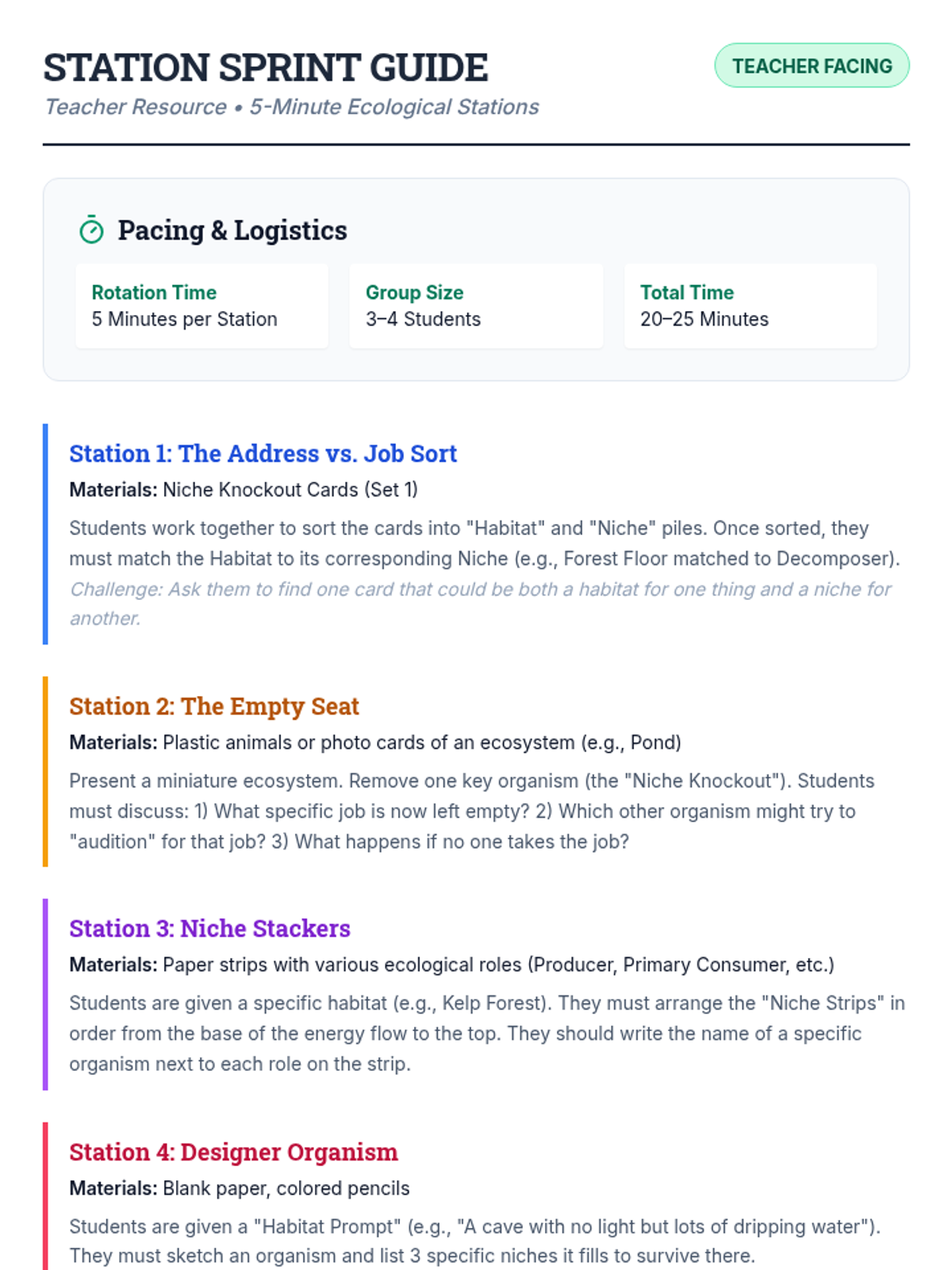952x1270 pixels.
Task: Click the Station 4: Designer Organism heading
Action: click(233, 1152)
